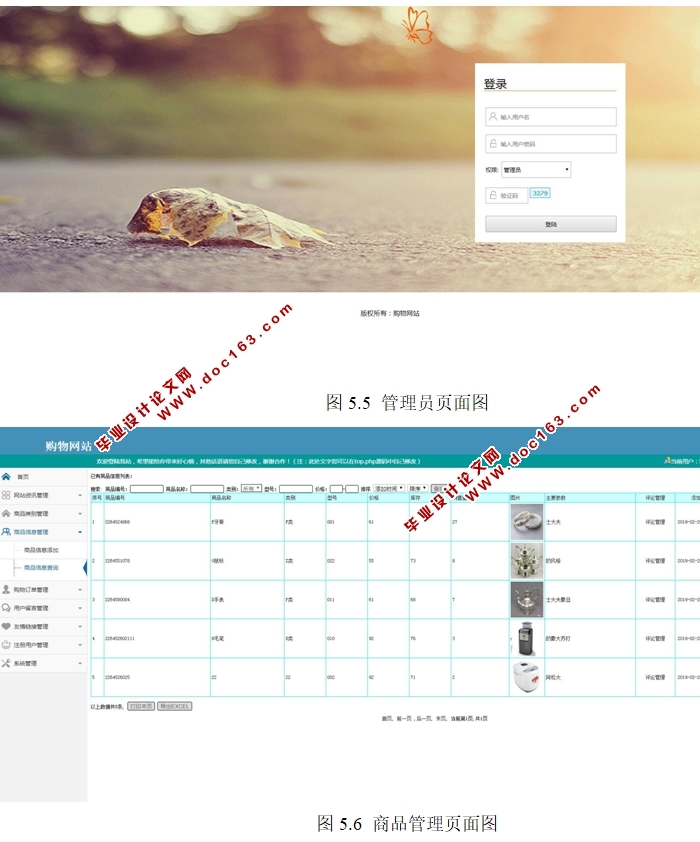700x842 pixels.
Task: Open 评论管理 for product 2264580004
Action: [x=655, y=599]
